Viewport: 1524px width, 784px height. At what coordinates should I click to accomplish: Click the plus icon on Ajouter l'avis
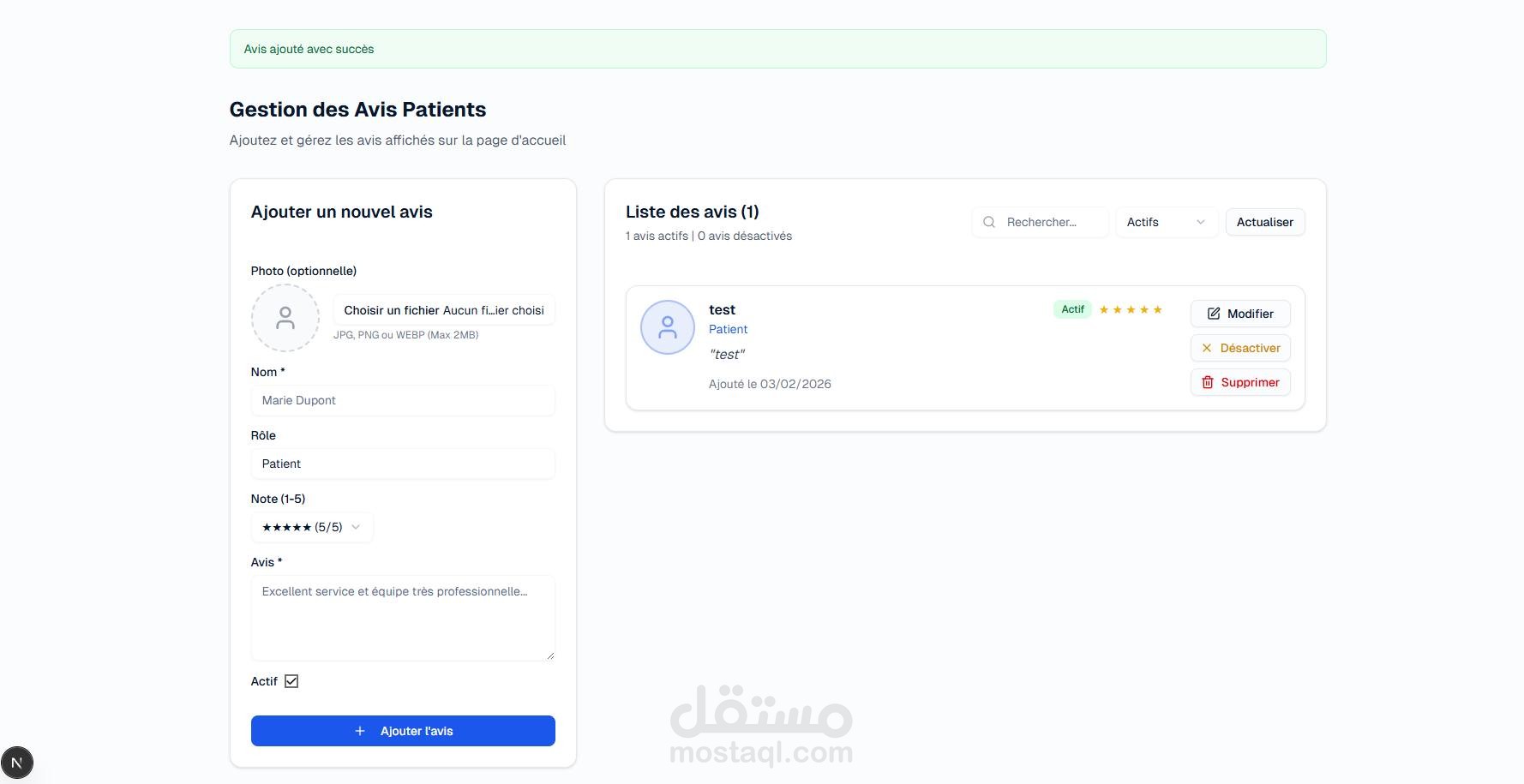click(360, 731)
